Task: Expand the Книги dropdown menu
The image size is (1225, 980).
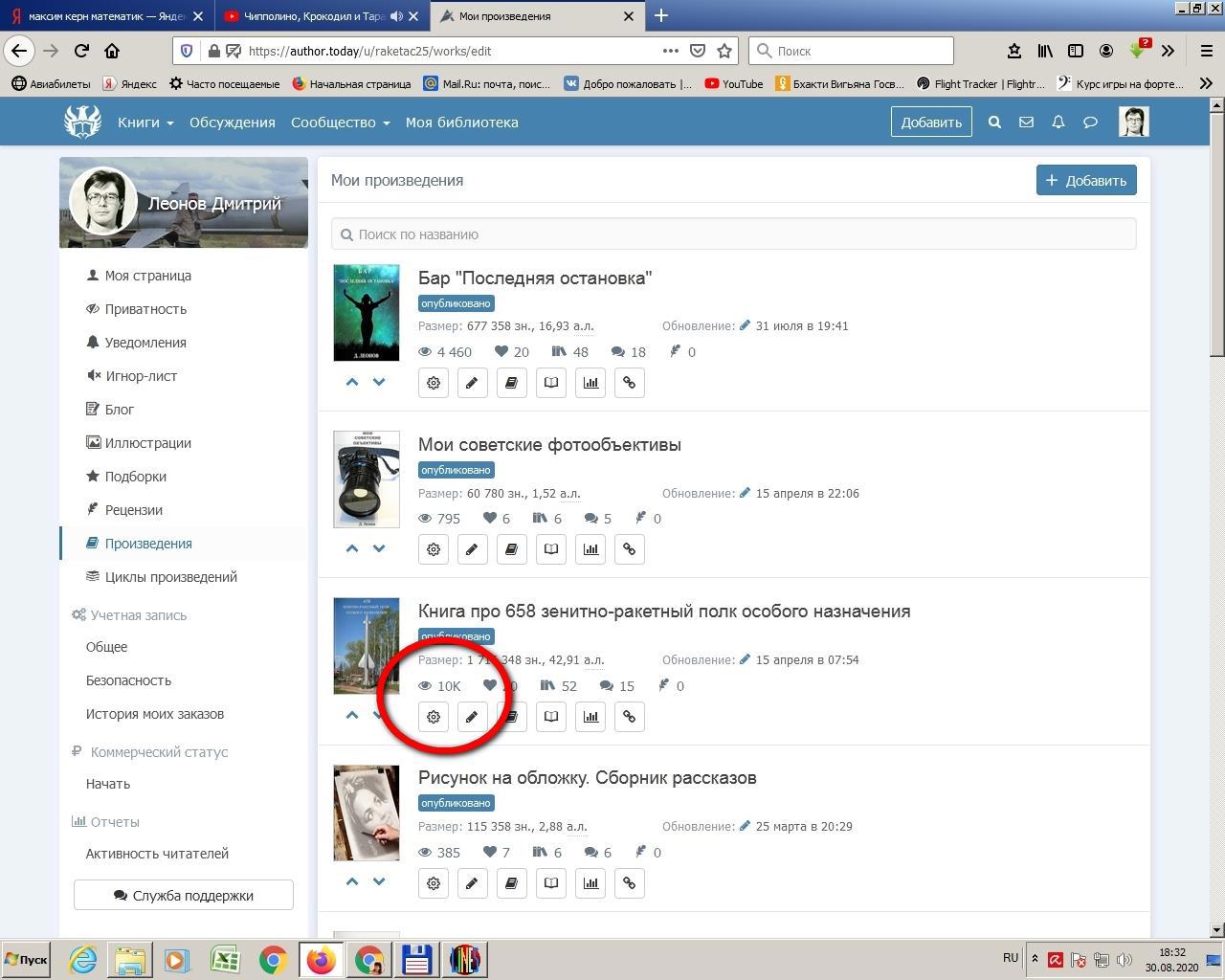Action: 145,122
